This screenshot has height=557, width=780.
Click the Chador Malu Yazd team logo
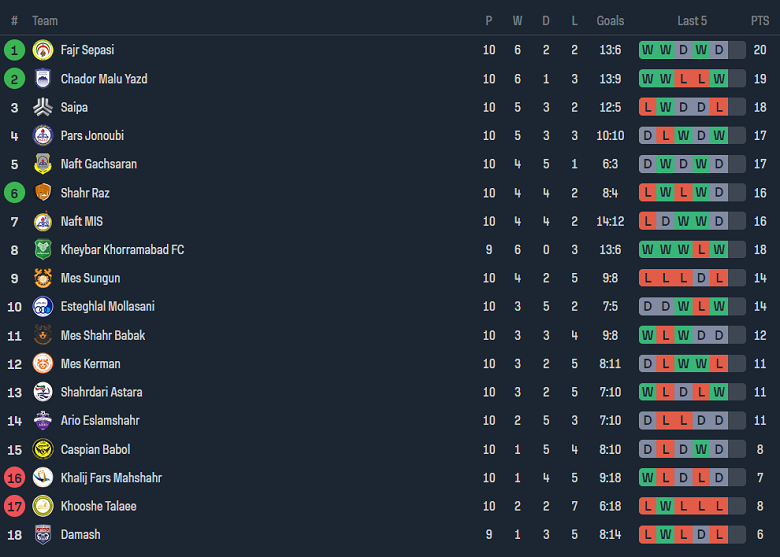[43, 79]
